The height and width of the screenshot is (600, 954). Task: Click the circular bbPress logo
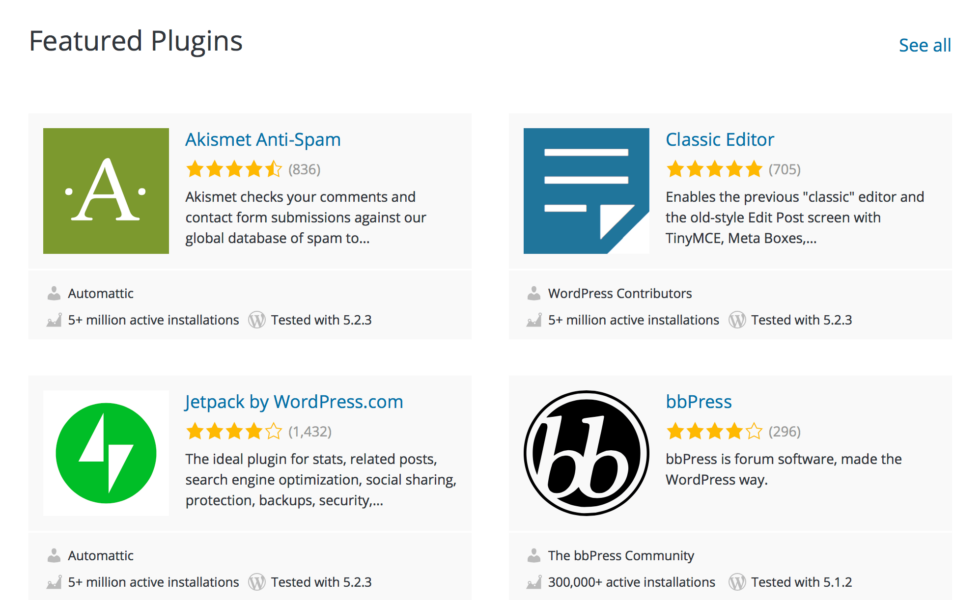(x=586, y=452)
